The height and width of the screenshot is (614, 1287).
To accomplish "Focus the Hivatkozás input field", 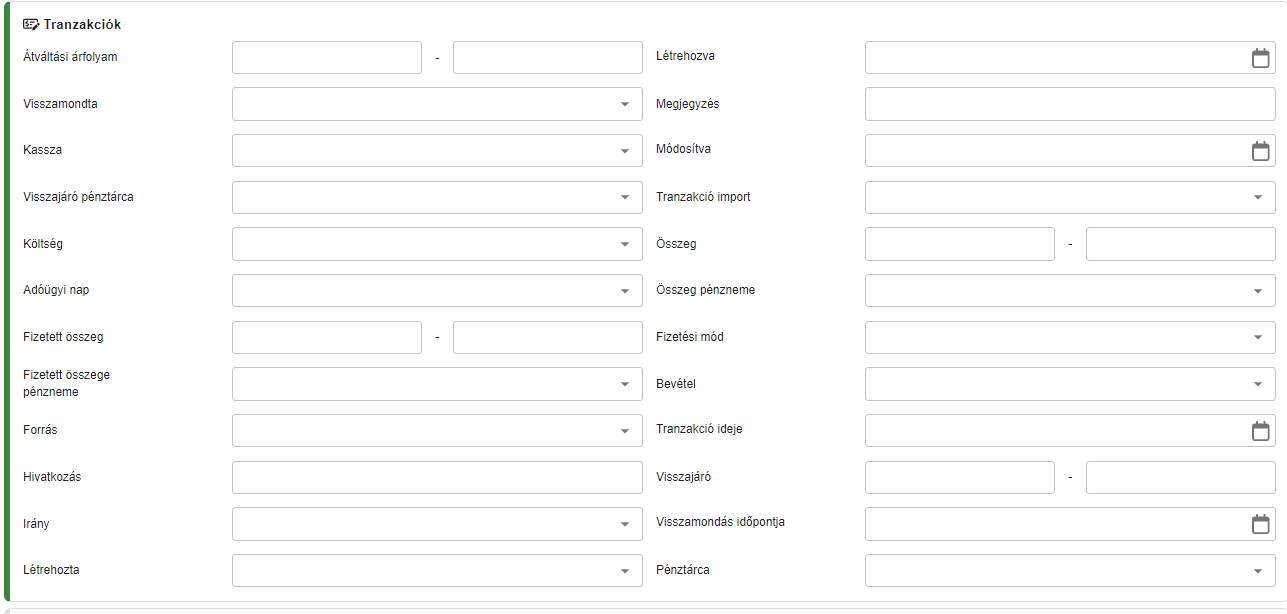I will [437, 477].
